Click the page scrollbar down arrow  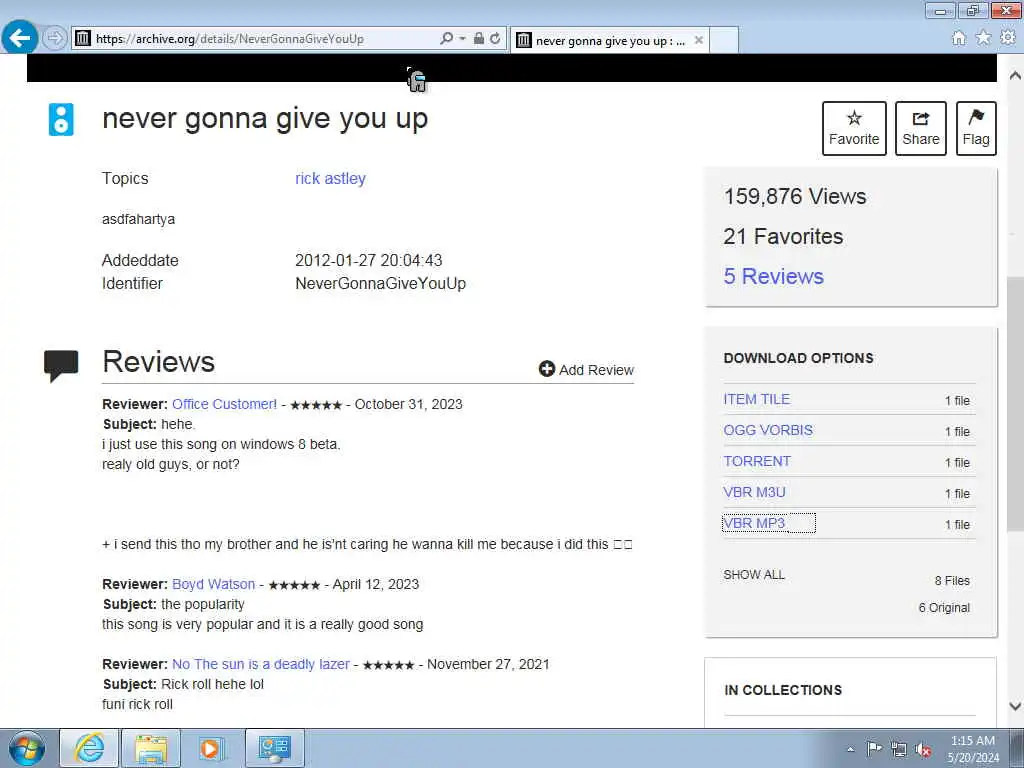tap(1015, 706)
